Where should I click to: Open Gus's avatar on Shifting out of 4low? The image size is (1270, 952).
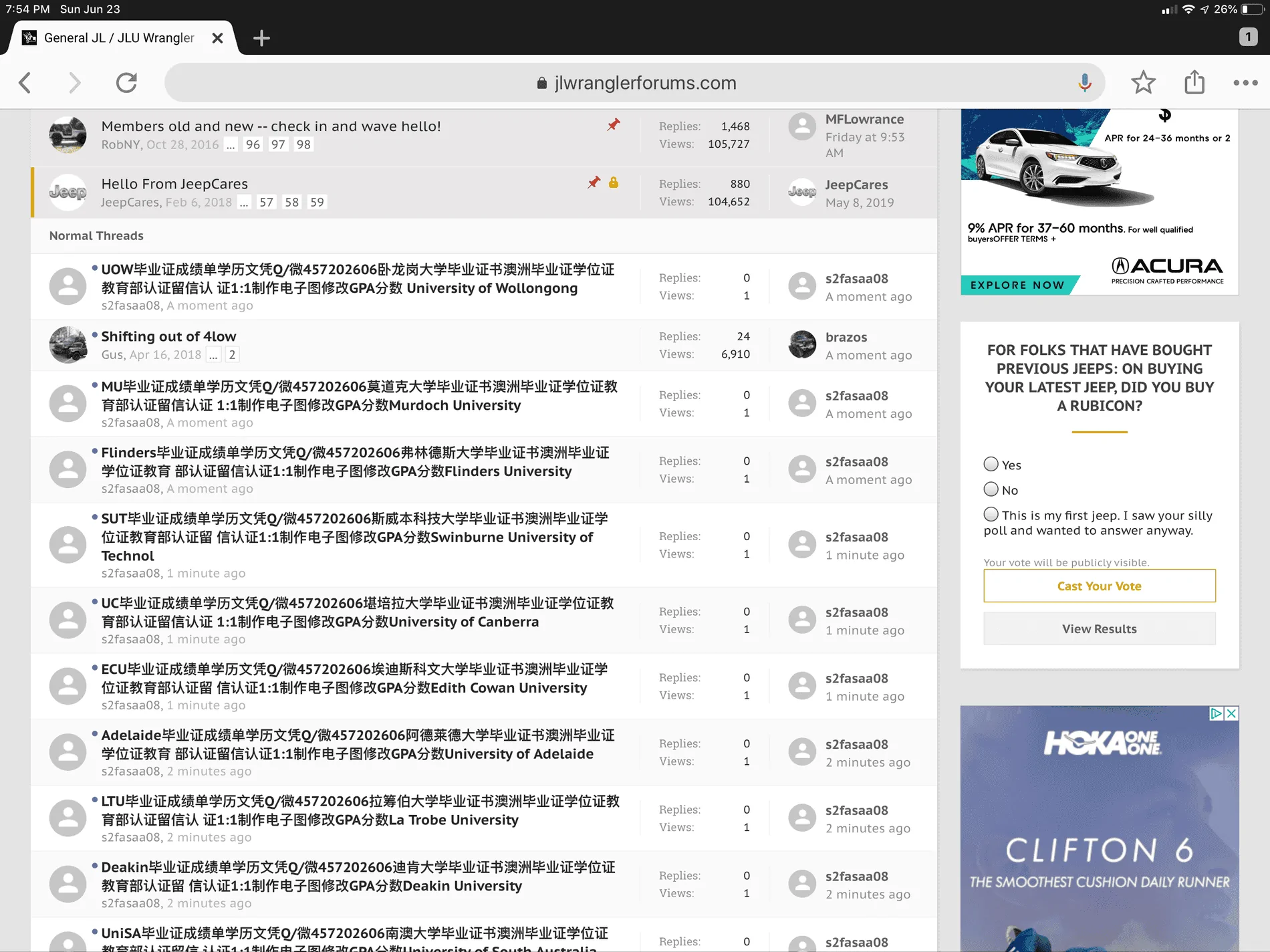point(68,345)
